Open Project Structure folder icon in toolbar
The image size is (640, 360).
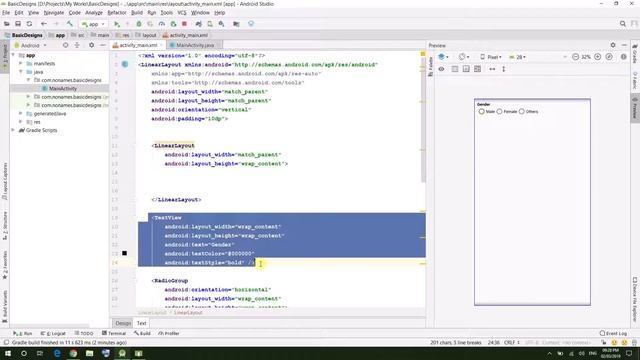pos(236,24)
